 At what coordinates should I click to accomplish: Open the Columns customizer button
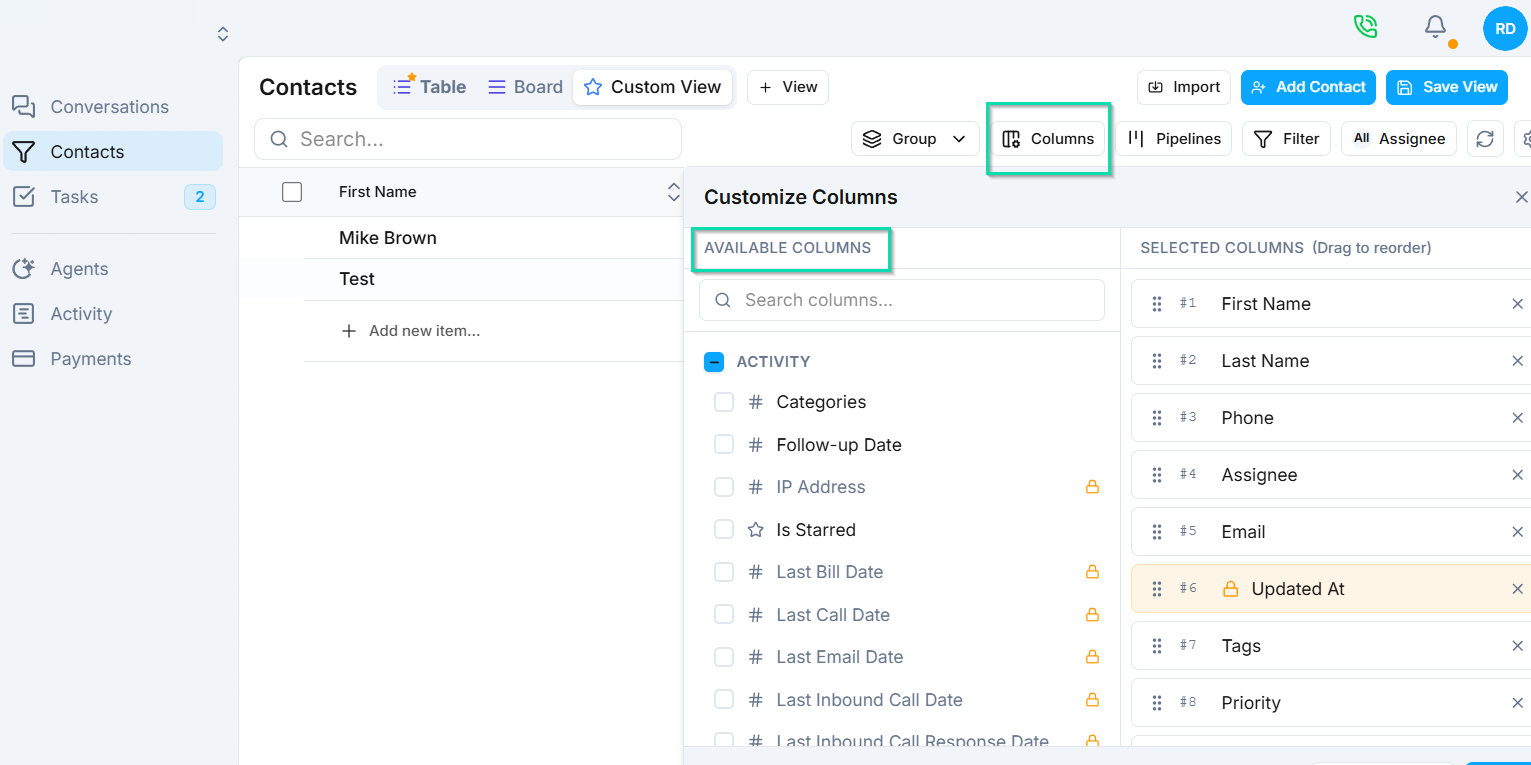pos(1048,139)
